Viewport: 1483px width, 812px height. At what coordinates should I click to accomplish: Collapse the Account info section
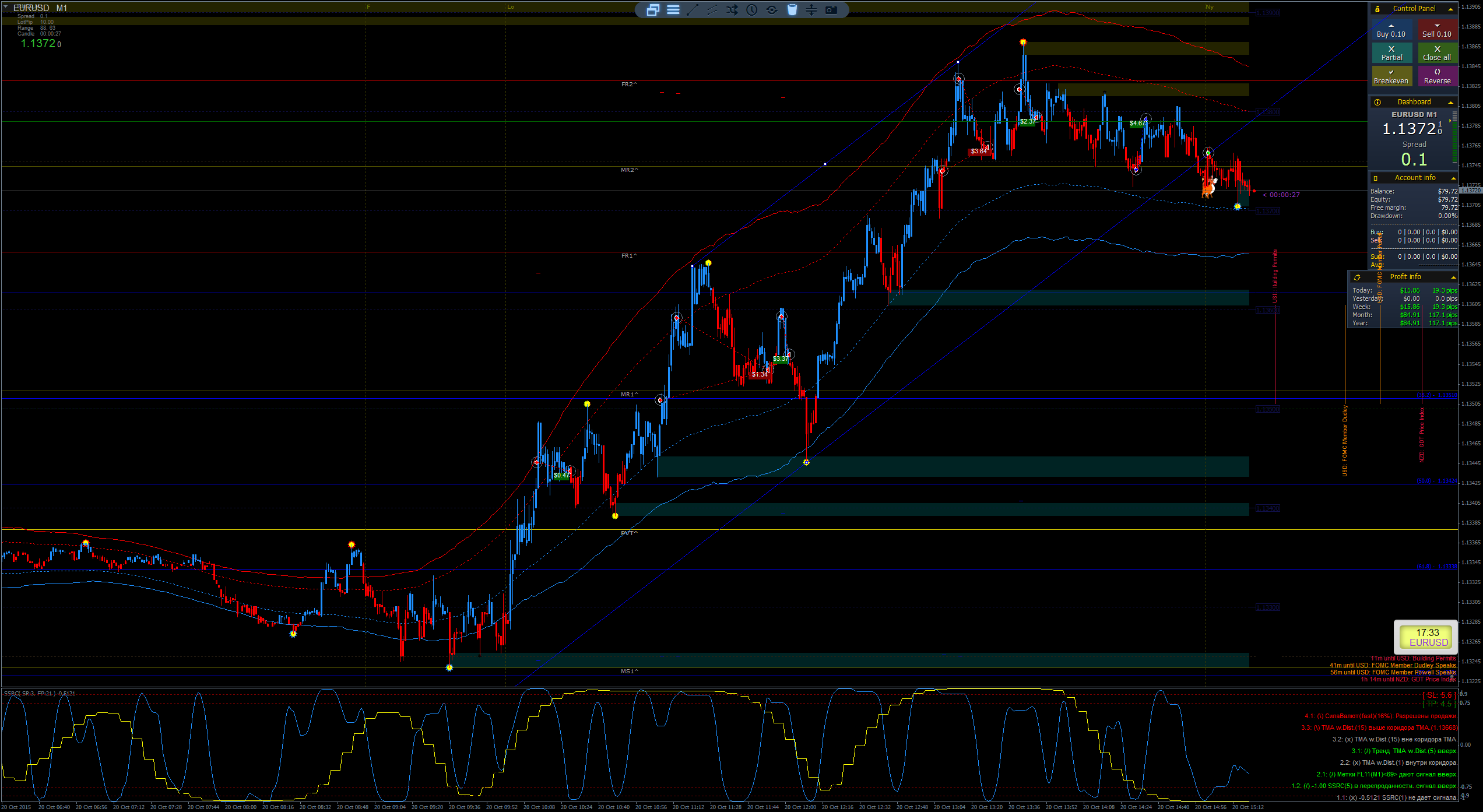click(x=1453, y=178)
